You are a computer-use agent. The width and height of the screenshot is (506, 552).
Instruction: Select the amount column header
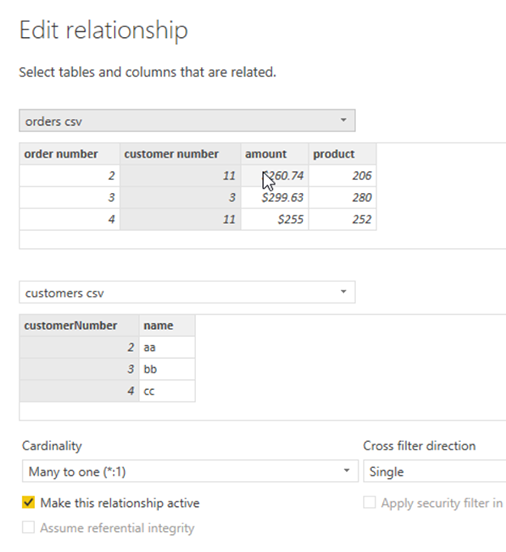275,154
